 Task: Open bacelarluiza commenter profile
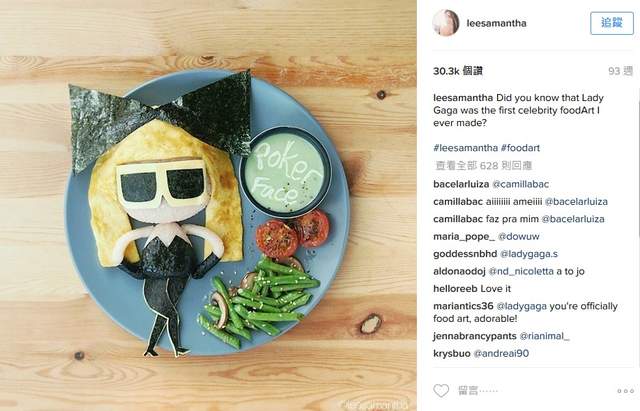point(461,184)
